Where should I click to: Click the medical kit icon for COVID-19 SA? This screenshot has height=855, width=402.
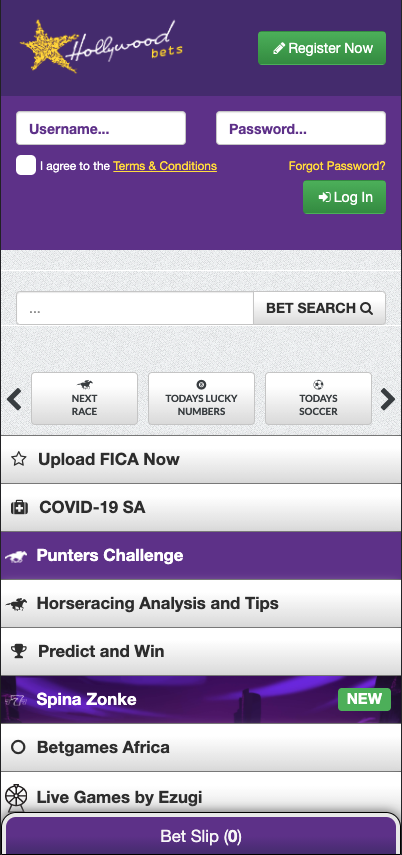click(x=19, y=508)
